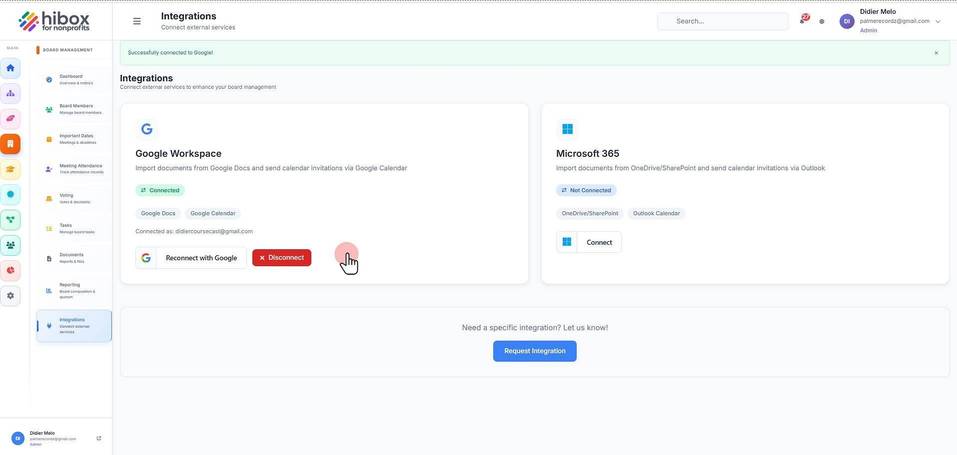Click the Google Calendar tag
The image size is (957, 455).
tap(212, 214)
